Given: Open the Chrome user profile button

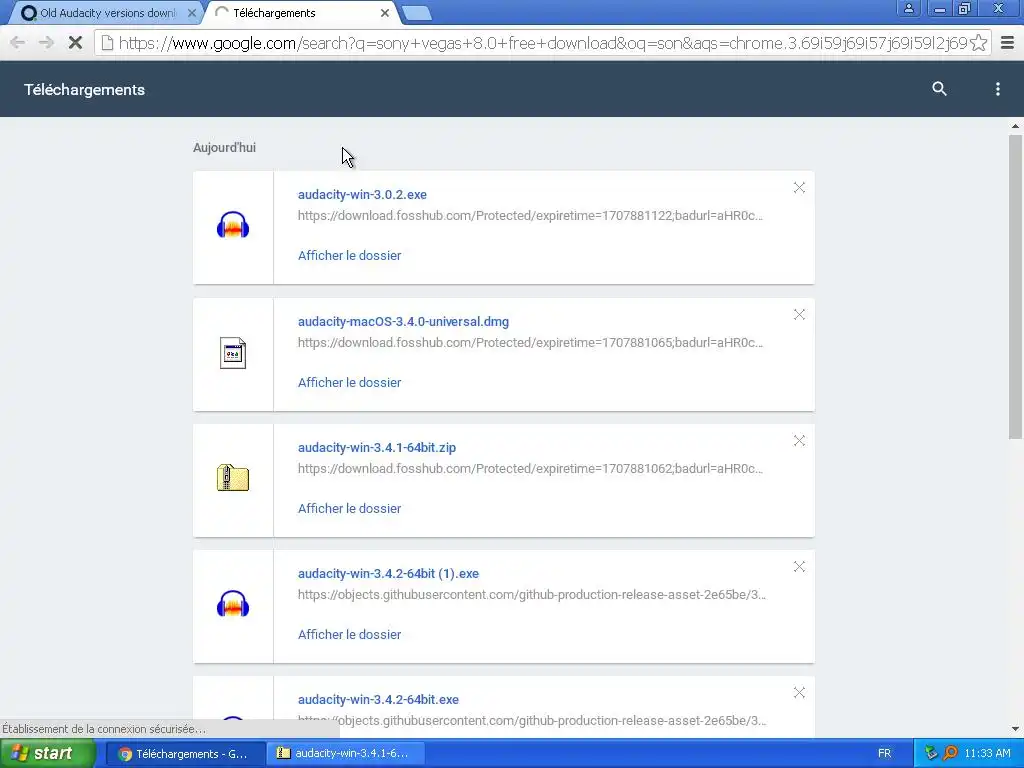Looking at the screenshot, I should [908, 8].
